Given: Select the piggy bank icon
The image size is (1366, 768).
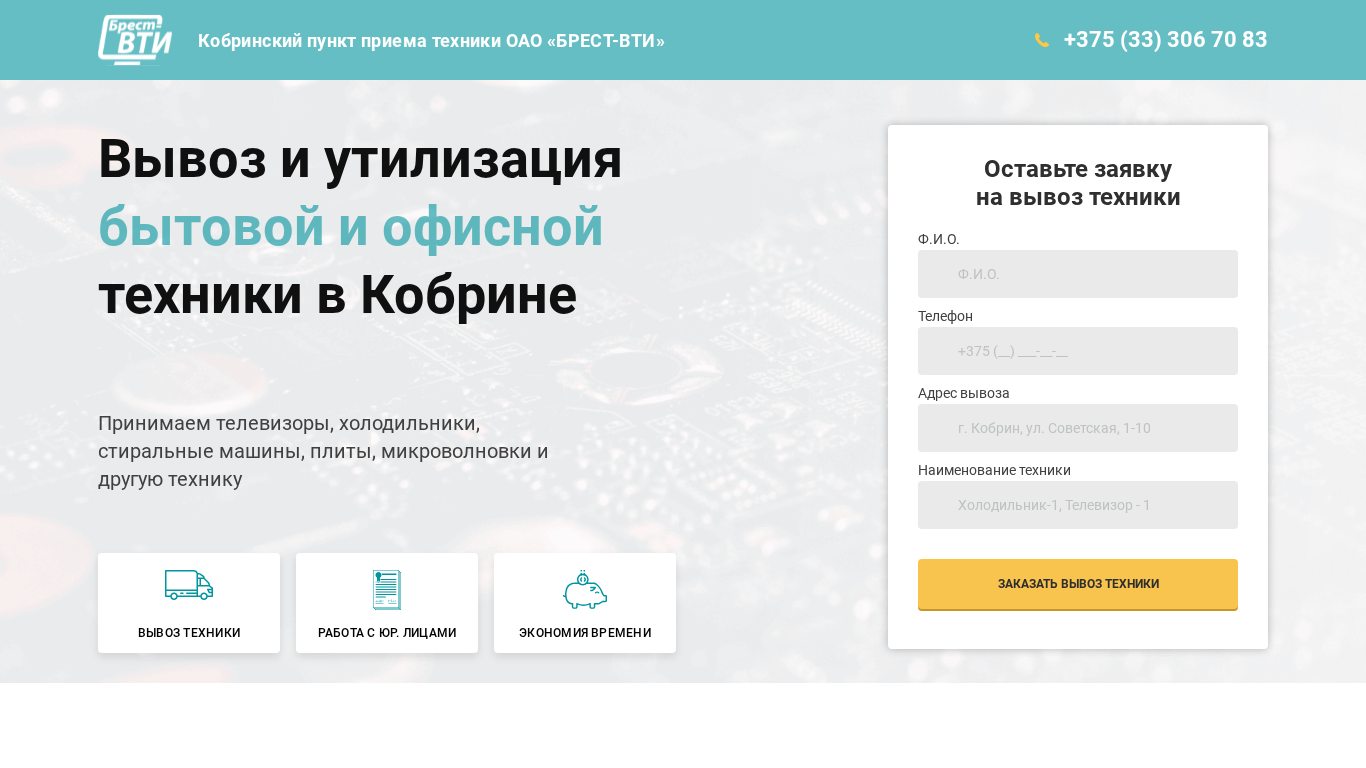Looking at the screenshot, I should click(585, 590).
